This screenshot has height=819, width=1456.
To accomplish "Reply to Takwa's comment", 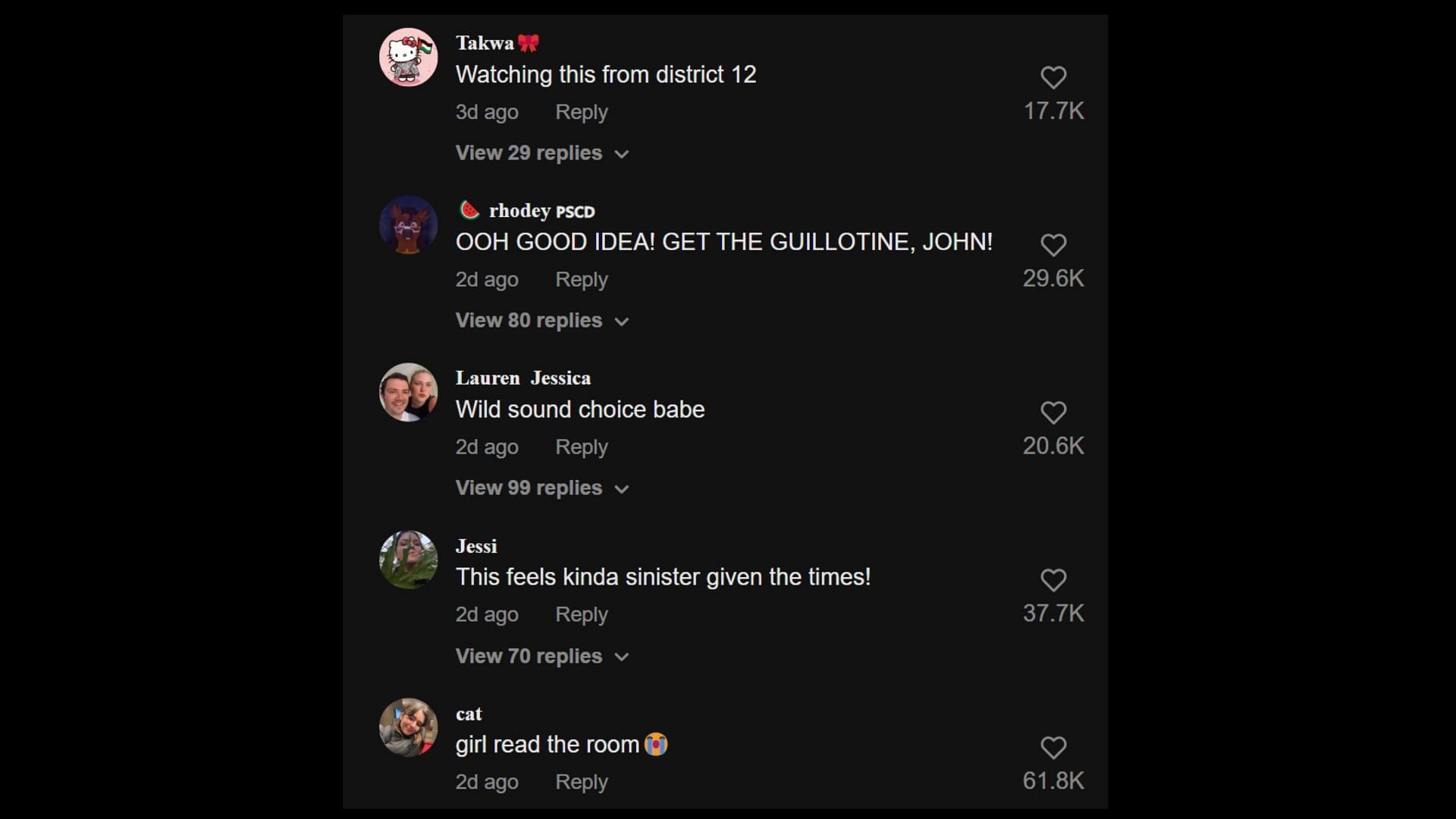I will [x=582, y=112].
